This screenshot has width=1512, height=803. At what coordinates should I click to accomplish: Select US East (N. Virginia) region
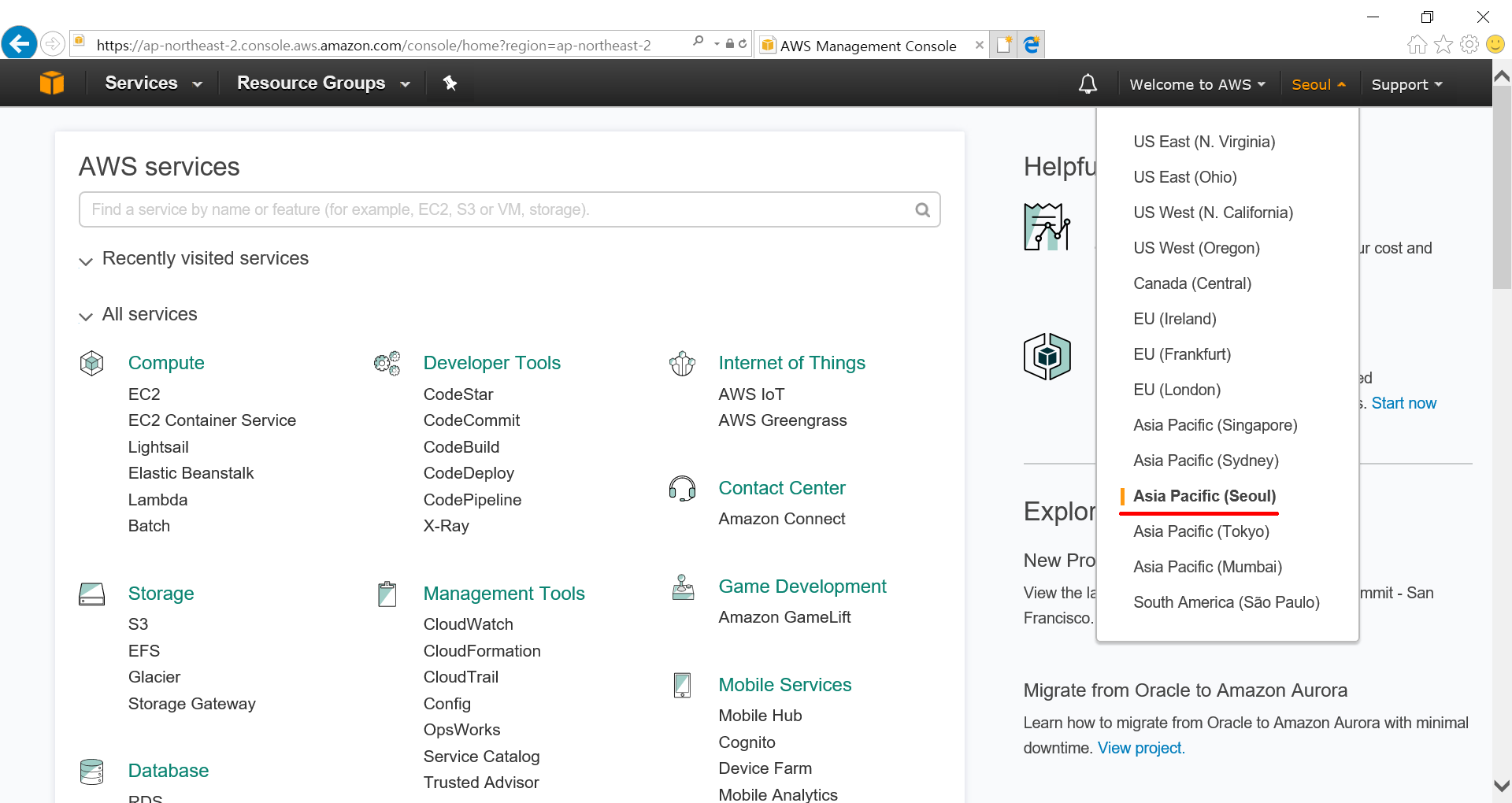pos(1204,142)
